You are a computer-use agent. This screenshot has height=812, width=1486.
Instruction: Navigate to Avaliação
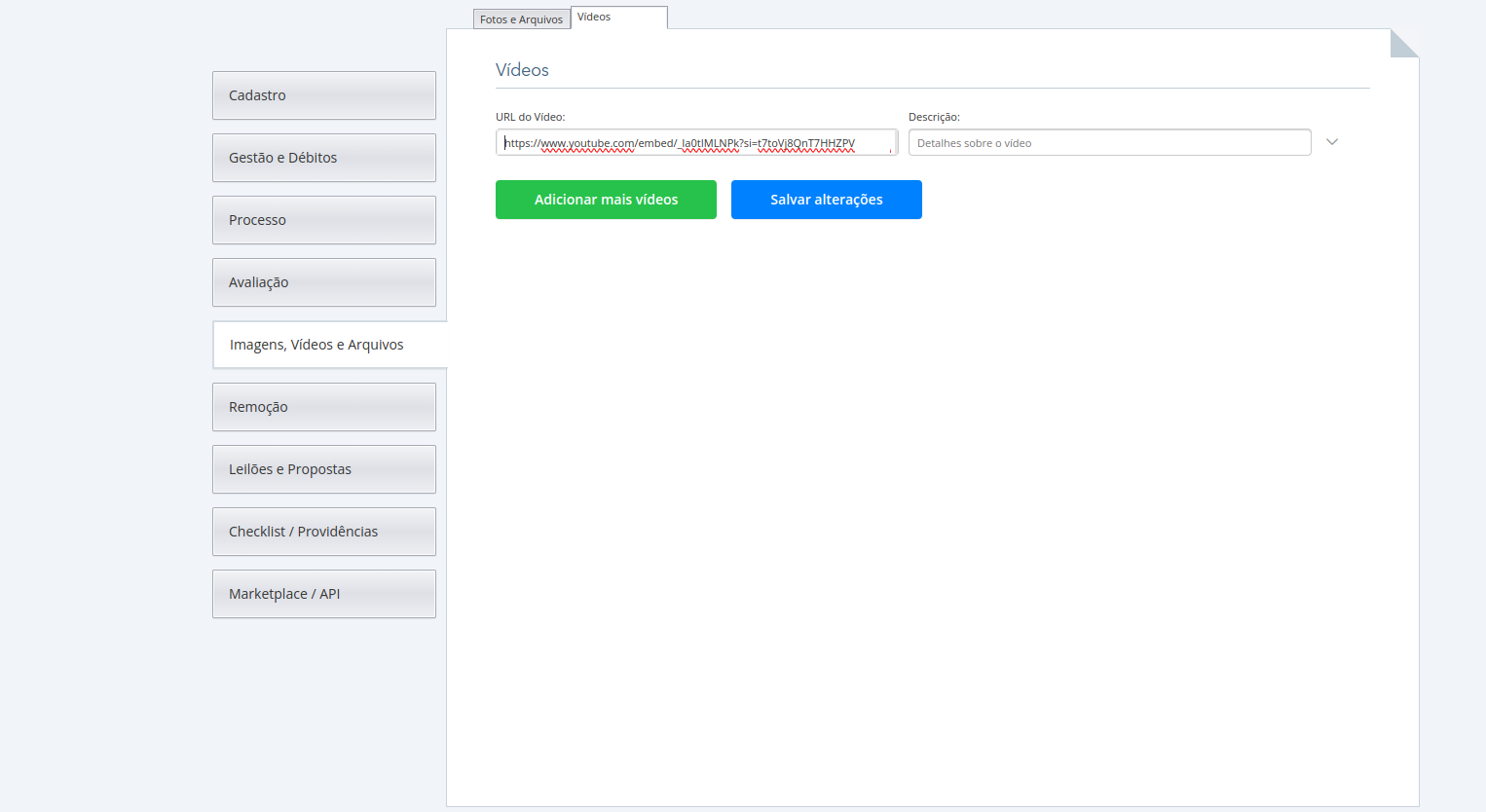coord(323,282)
